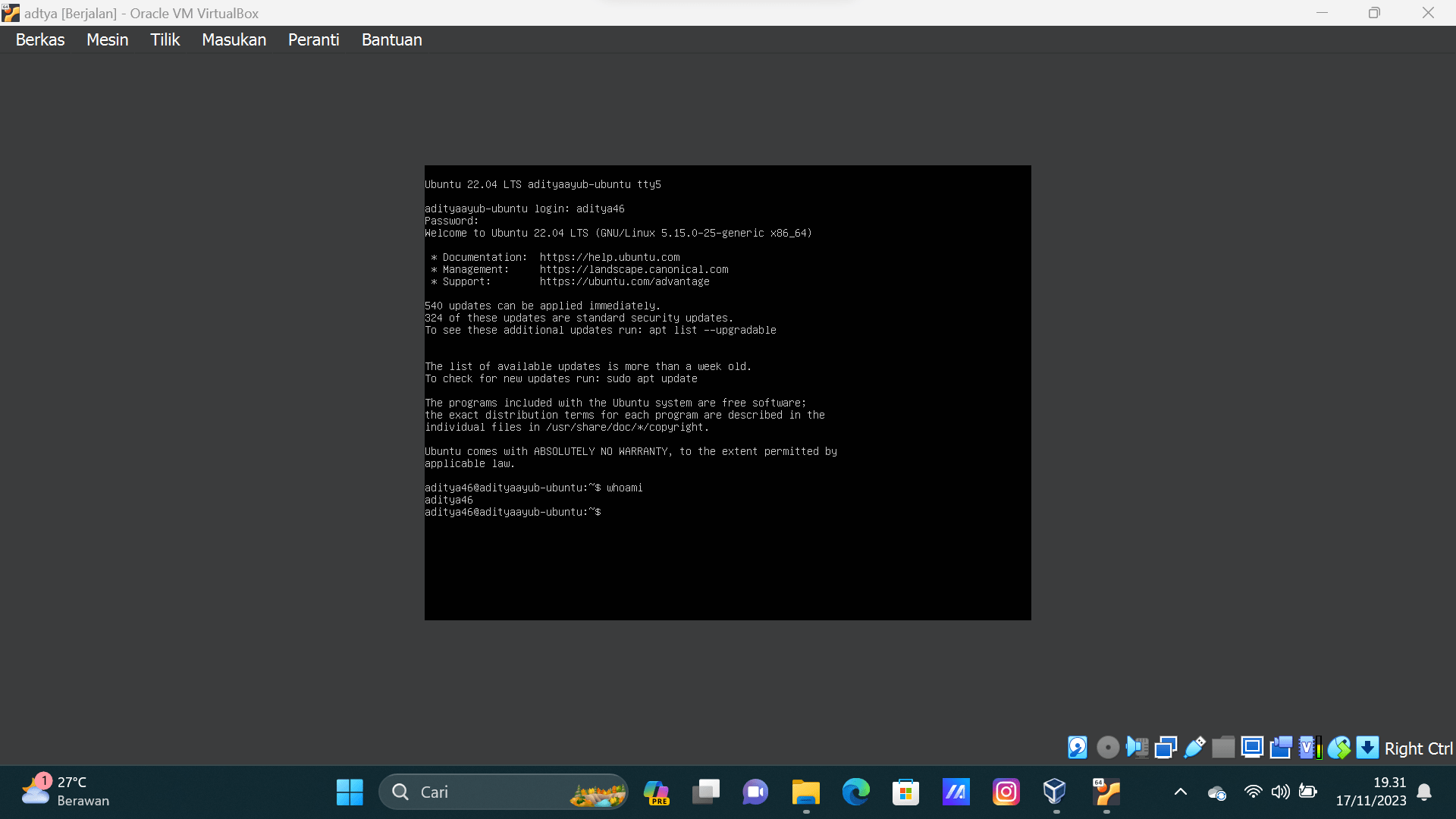Click the CPU virtualization load indicator
This screenshot has width=1456, height=819.
coord(1310,748)
